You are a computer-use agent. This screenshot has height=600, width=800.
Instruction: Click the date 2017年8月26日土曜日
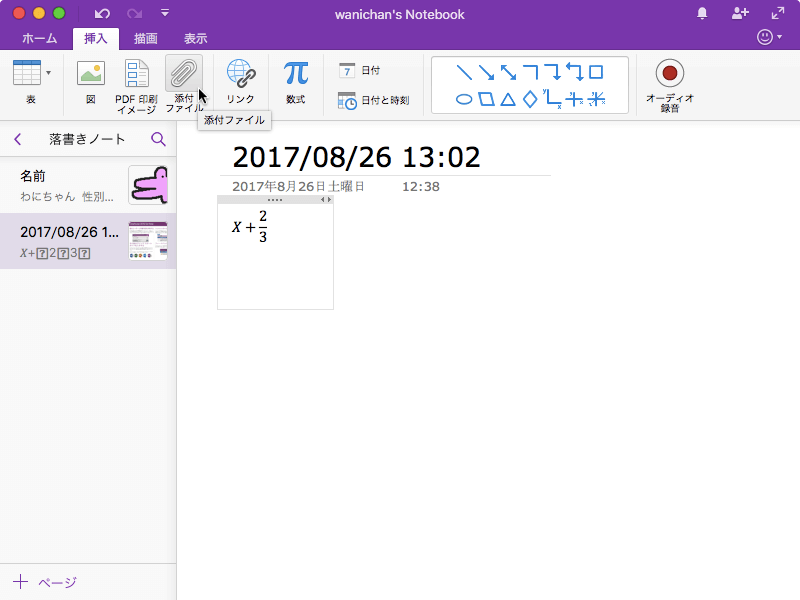click(298, 187)
